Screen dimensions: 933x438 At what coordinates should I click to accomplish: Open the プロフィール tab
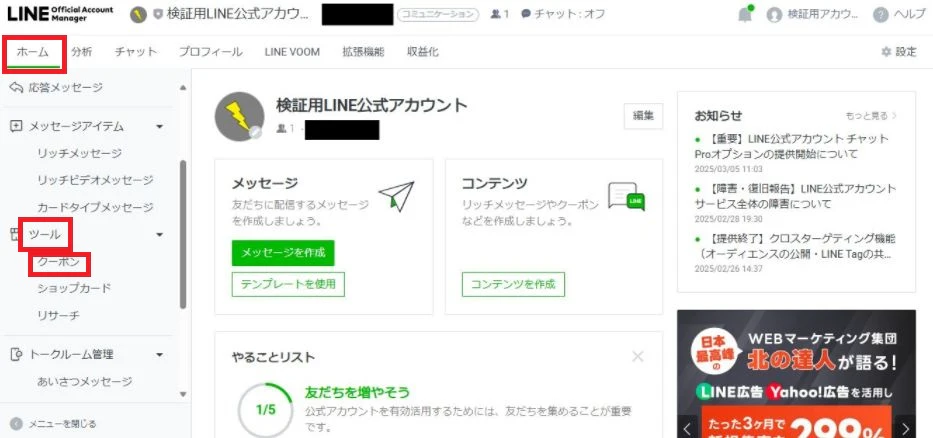pyautogui.click(x=211, y=52)
